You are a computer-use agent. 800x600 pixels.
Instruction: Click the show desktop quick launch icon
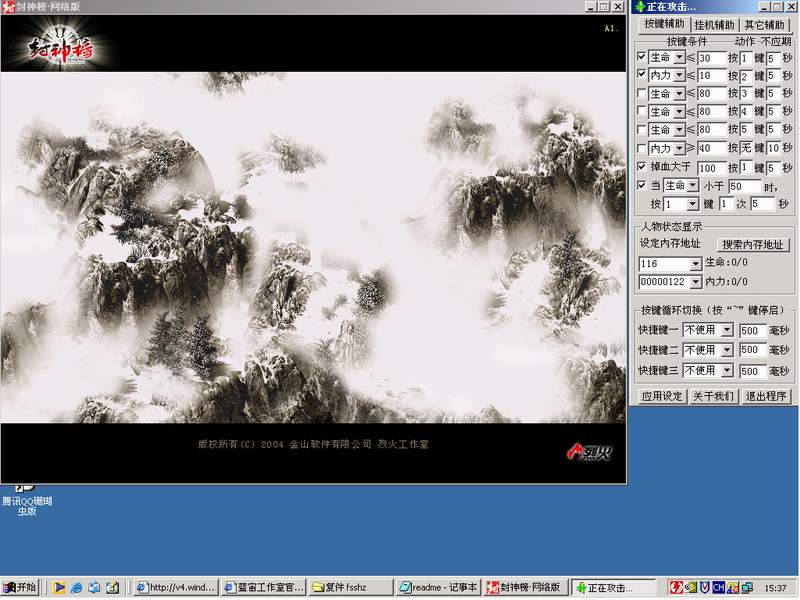pyautogui.click(x=94, y=588)
